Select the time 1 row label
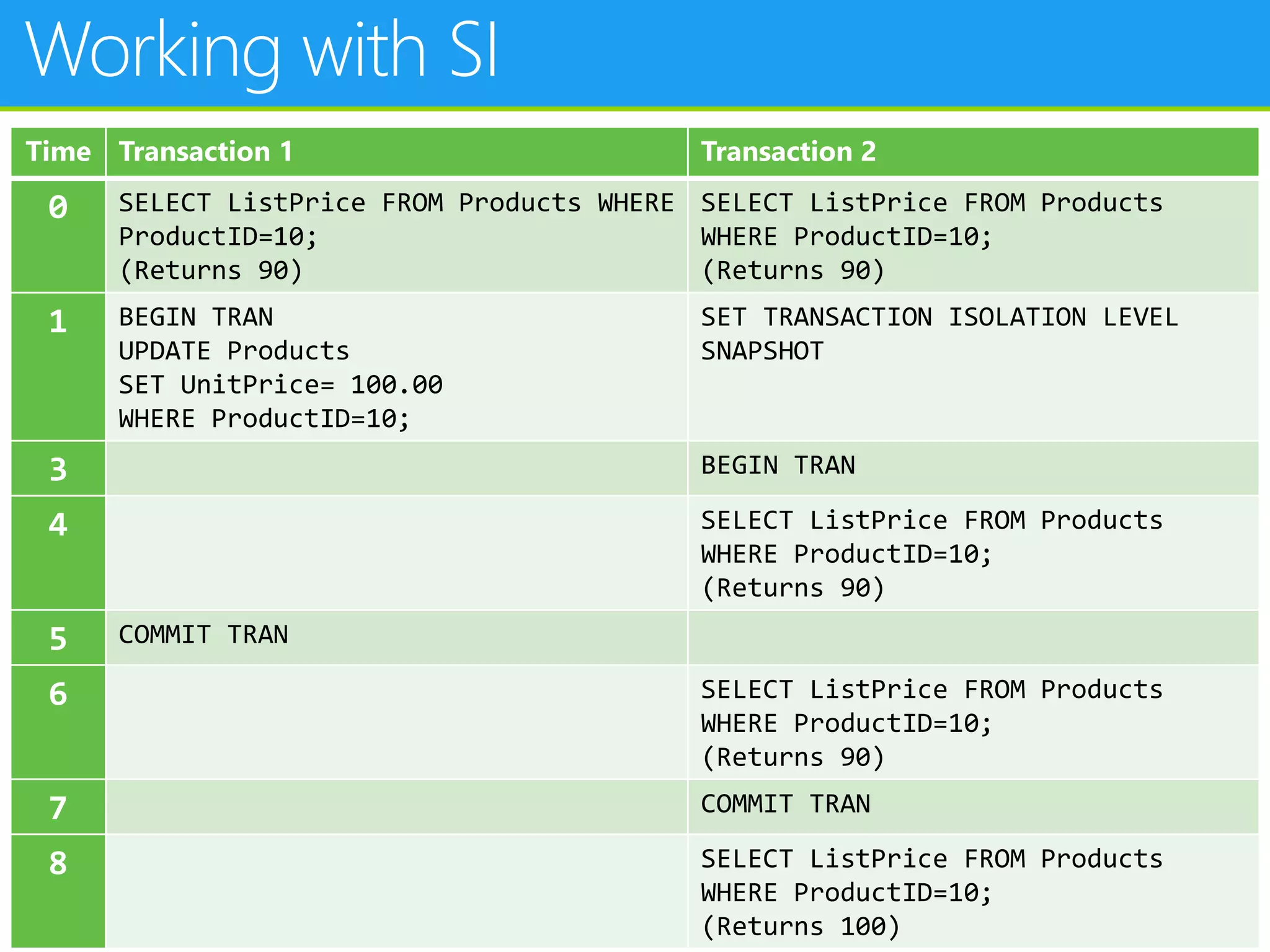1270x952 pixels. click(58, 322)
